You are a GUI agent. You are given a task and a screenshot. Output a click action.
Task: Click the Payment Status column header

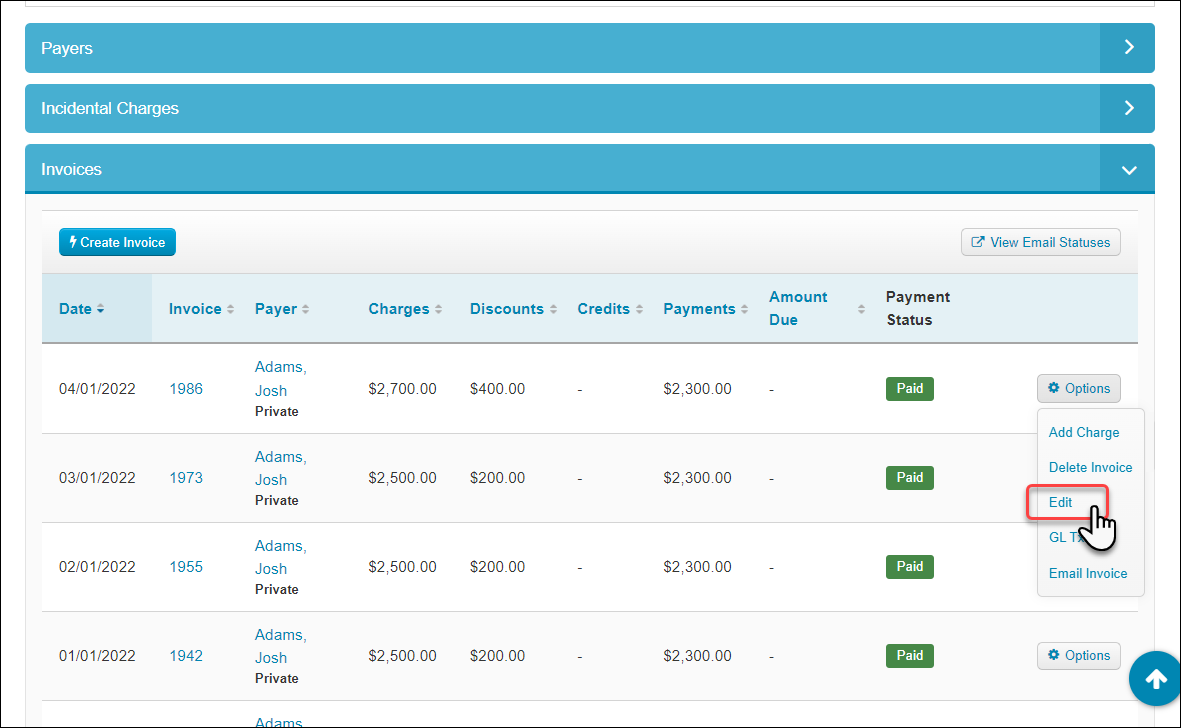[917, 309]
